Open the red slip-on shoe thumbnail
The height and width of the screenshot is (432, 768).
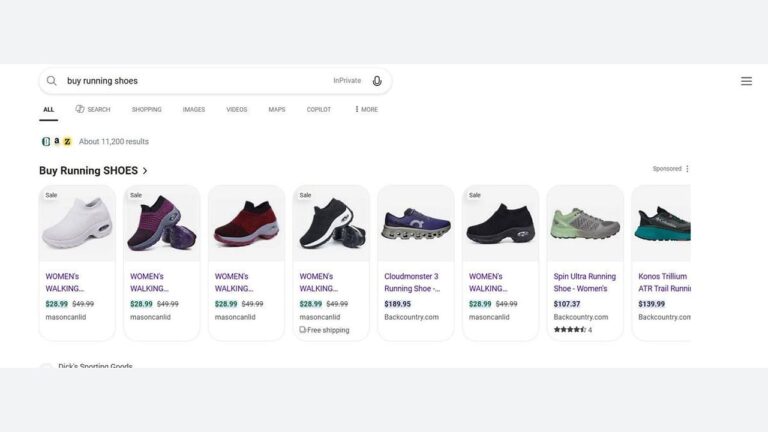coord(246,223)
